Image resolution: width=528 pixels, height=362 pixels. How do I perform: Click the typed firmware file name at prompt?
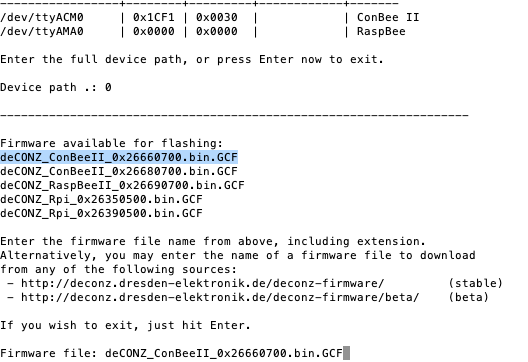[x=224, y=353]
